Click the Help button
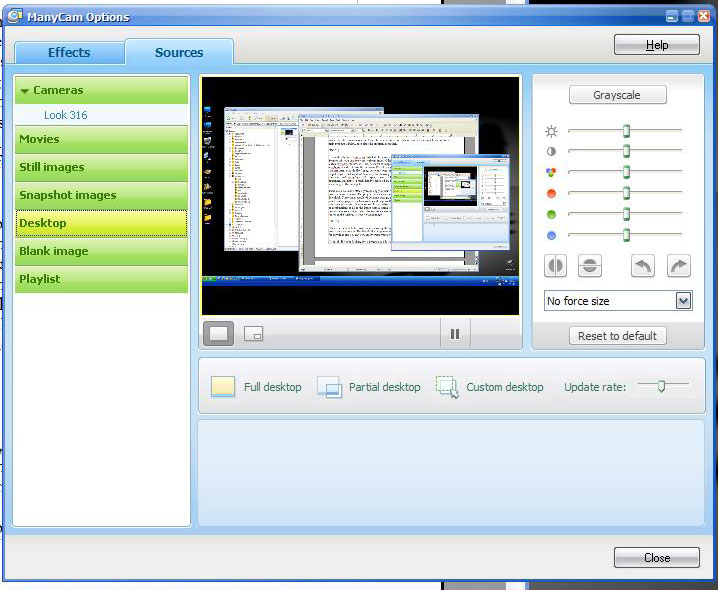Screen dimensions: 718x590 click(656, 45)
